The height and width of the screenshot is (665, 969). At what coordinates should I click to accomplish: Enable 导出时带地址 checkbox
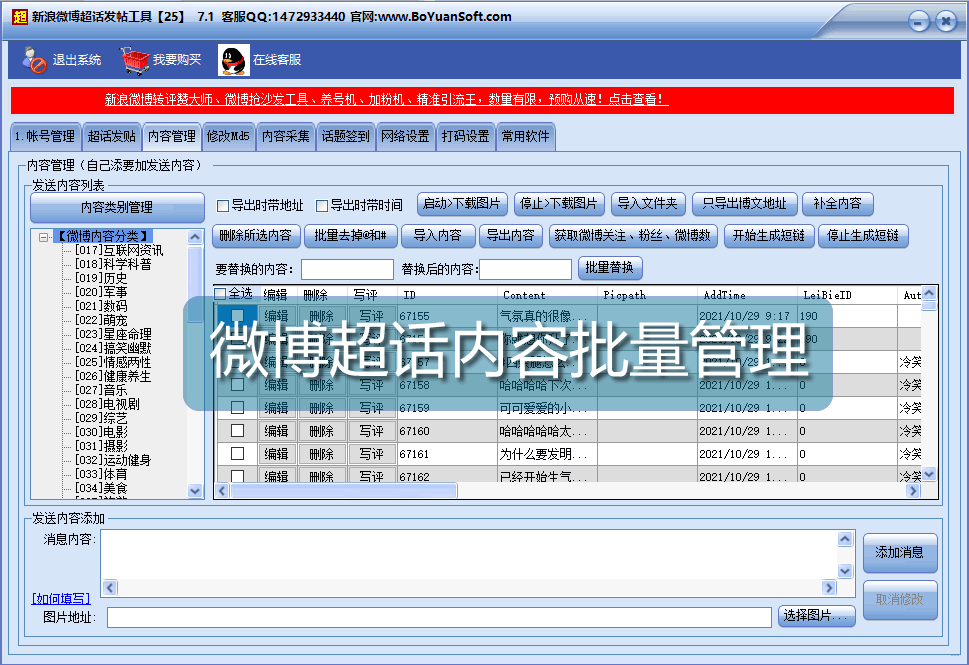click(223, 205)
